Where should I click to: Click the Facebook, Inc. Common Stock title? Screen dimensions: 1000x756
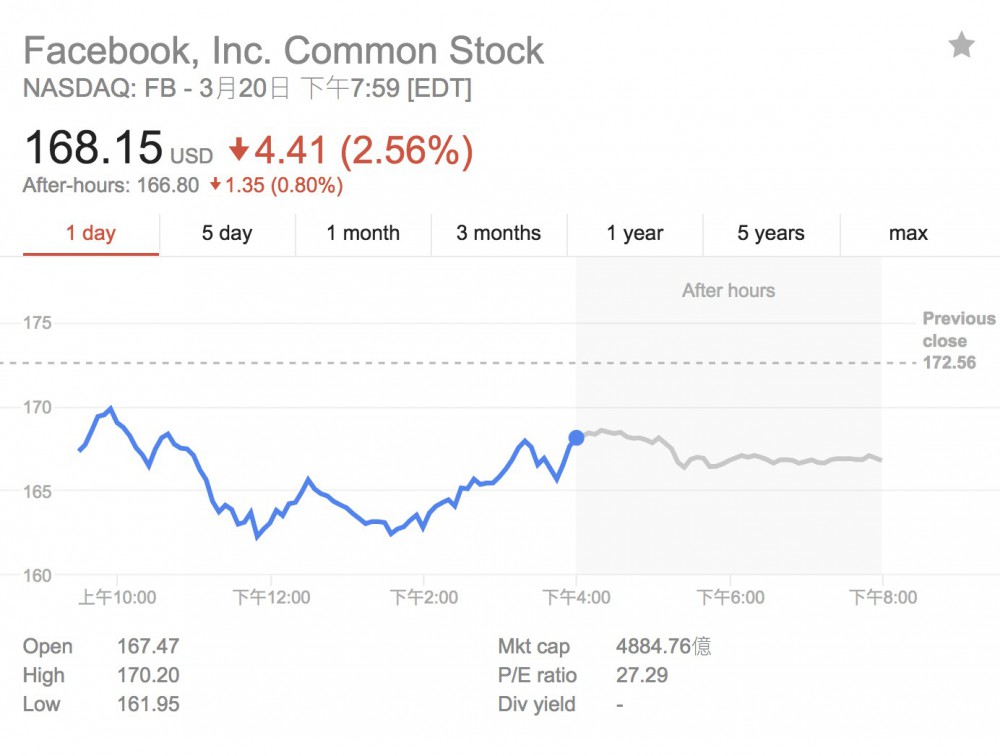(x=283, y=50)
